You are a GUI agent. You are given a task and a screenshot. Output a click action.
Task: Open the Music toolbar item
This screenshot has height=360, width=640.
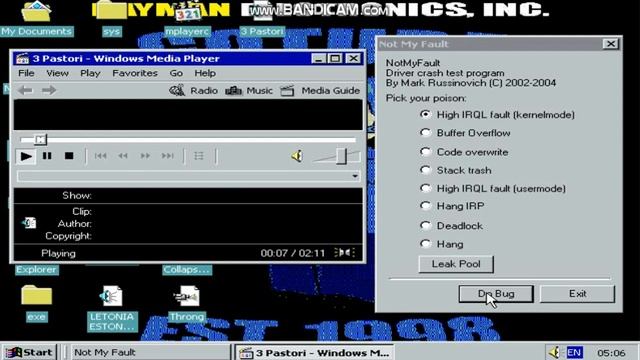click(x=249, y=90)
